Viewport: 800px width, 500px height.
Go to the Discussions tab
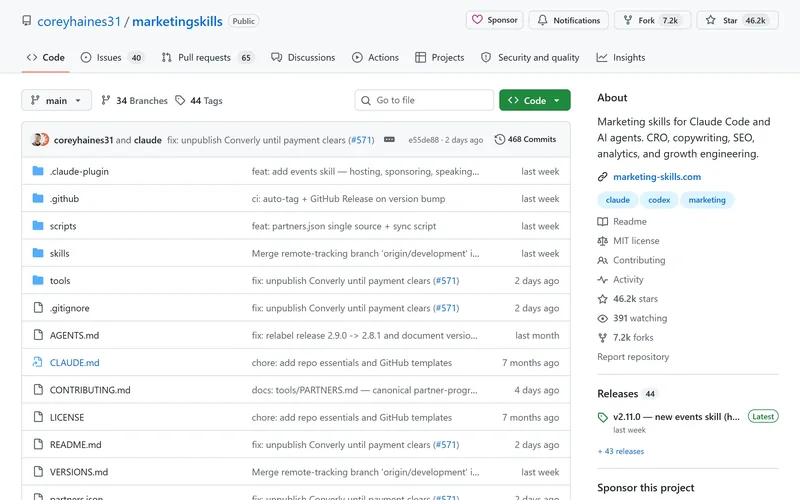click(303, 58)
